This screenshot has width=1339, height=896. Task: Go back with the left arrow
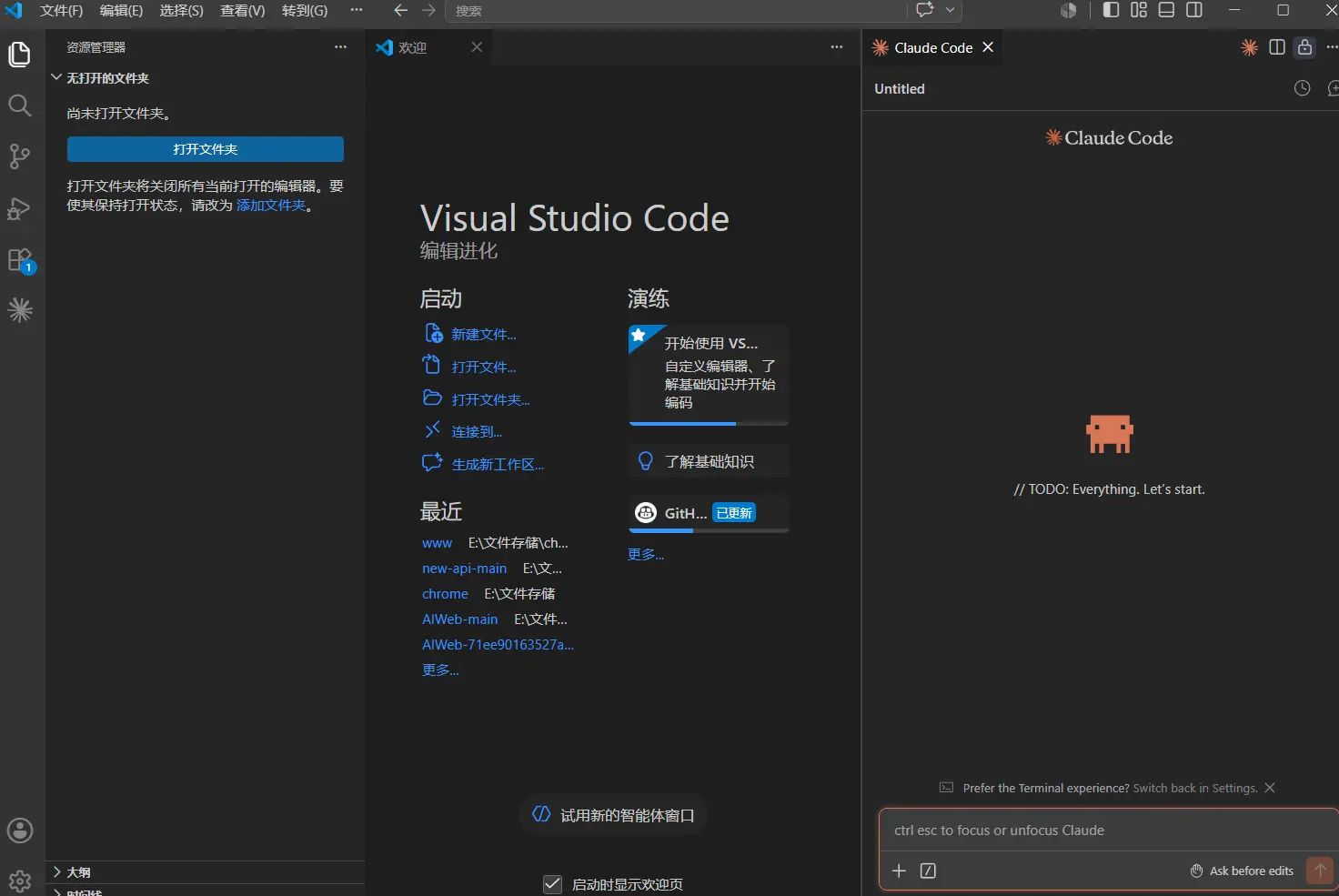[400, 11]
